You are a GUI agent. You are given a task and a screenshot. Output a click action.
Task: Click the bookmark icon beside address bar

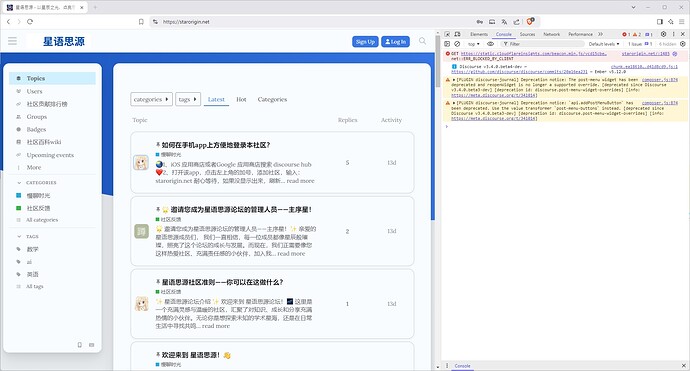[141, 22]
